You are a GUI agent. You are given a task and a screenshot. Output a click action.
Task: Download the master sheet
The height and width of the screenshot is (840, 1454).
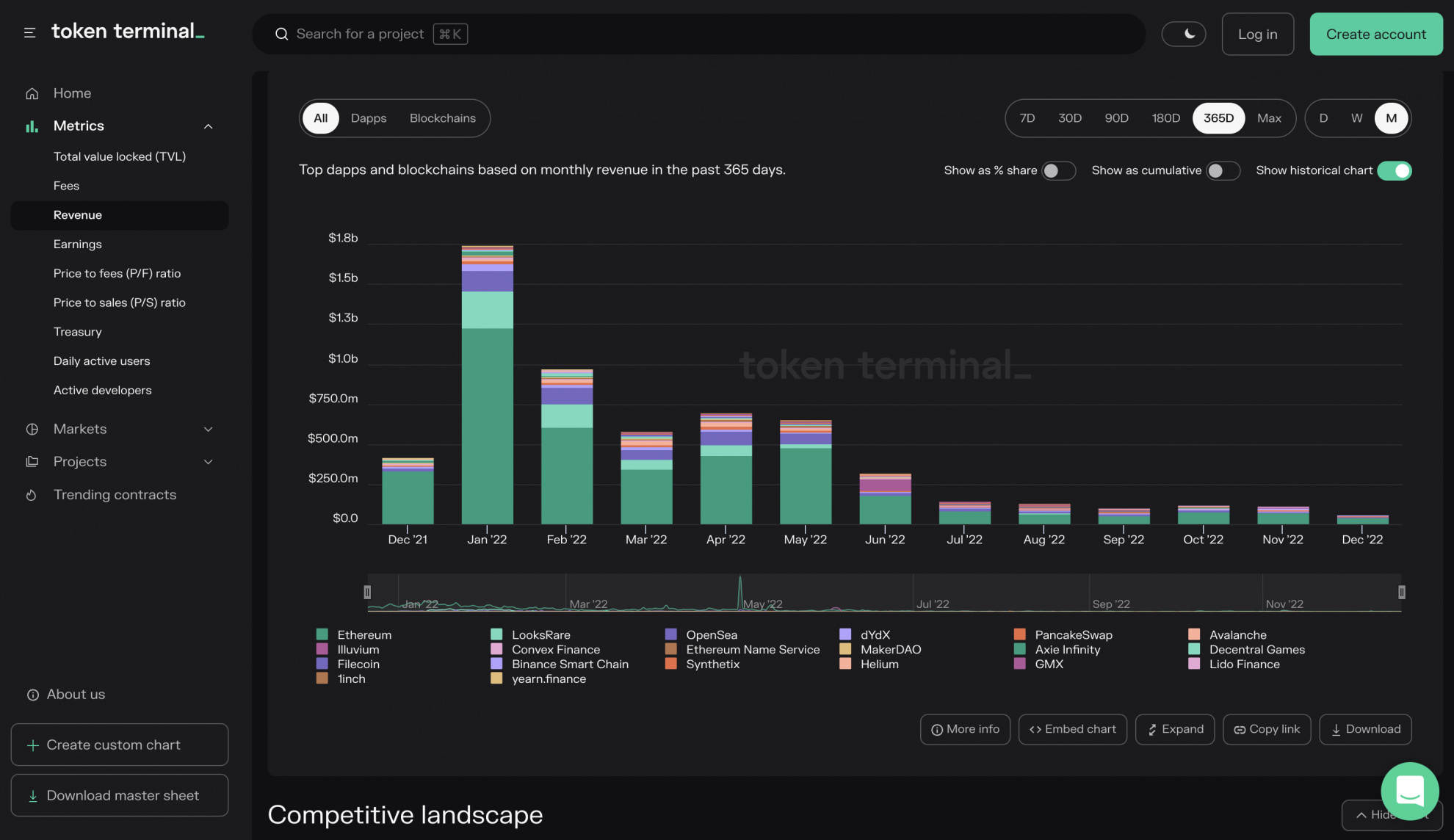119,794
